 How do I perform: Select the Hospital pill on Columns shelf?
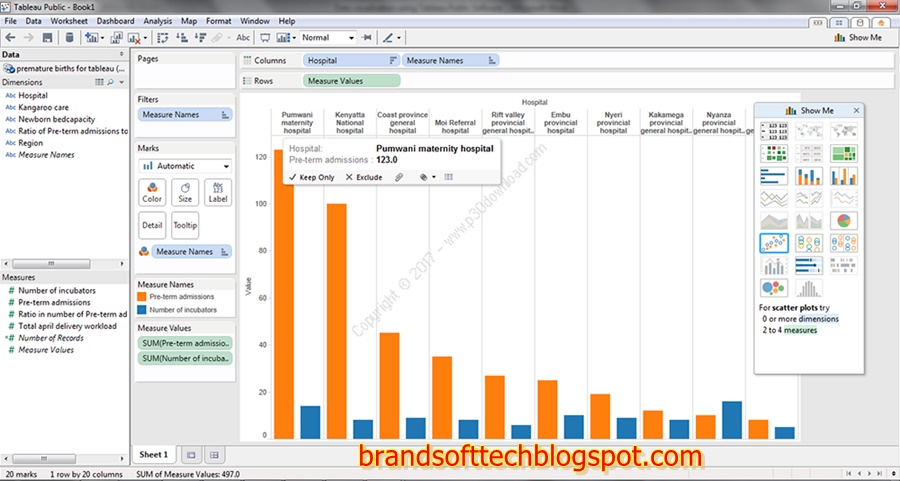351,60
